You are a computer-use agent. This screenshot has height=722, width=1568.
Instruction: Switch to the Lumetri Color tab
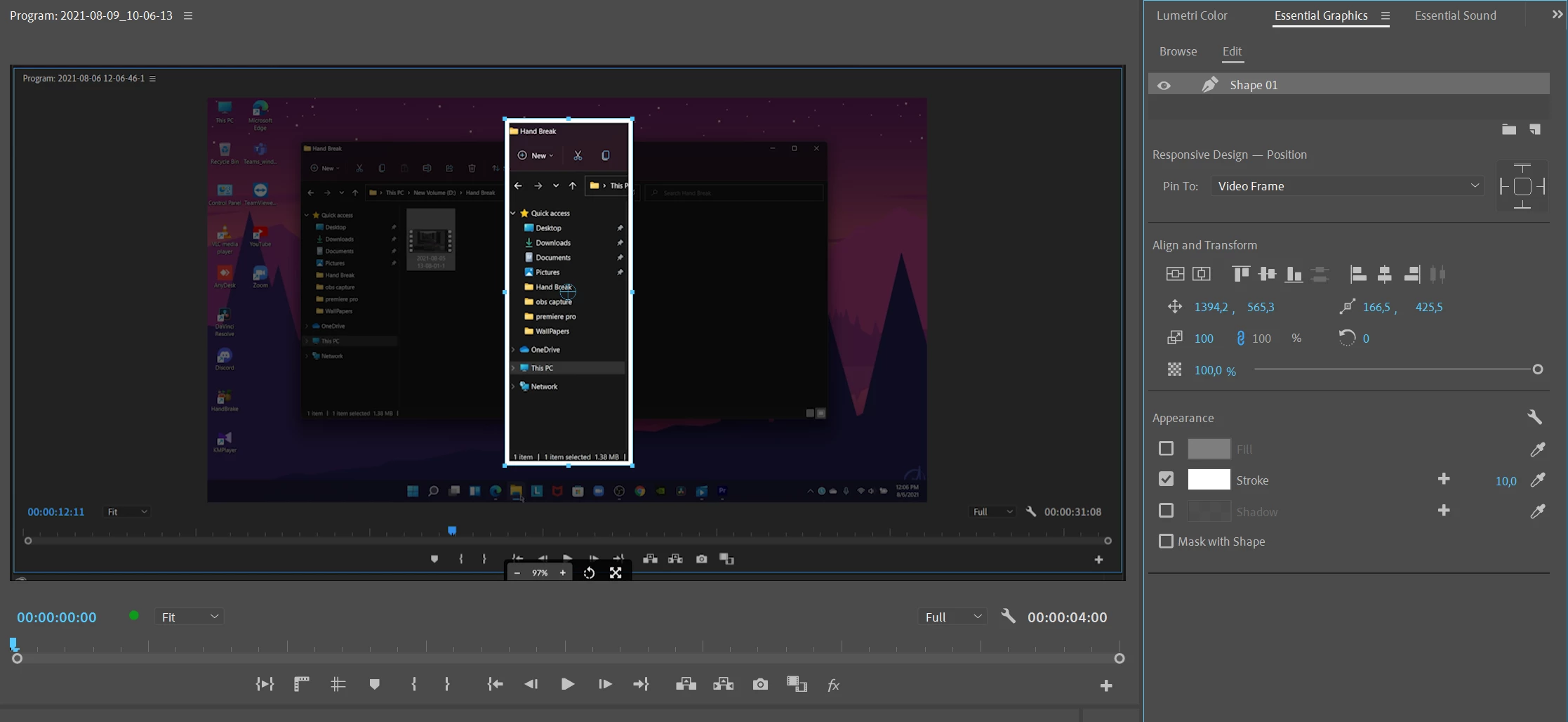coord(1192,15)
